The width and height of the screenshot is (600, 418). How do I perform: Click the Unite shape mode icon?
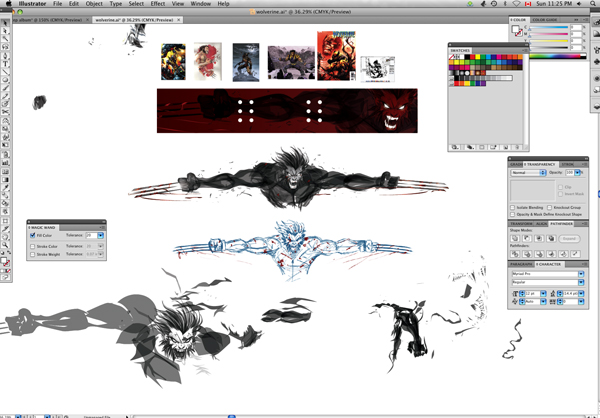(515, 238)
